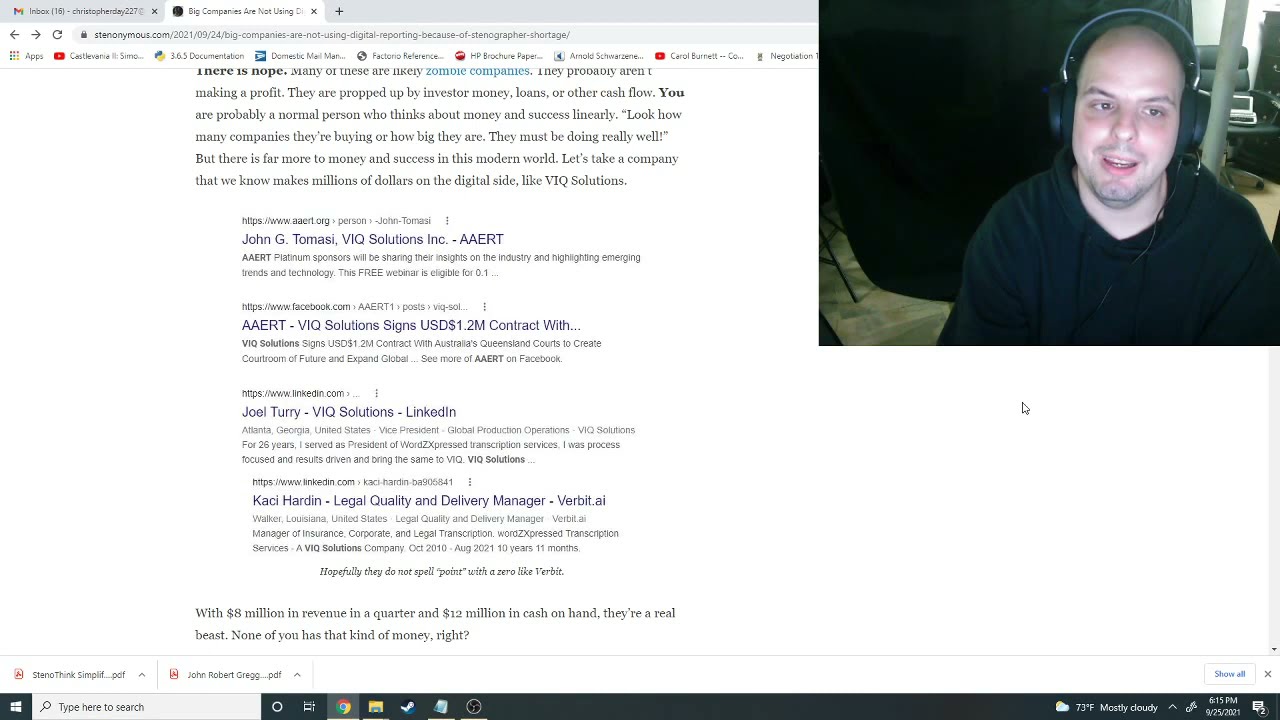The image size is (1280, 720).
Task: Select the Big Companies Are Not Using tab
Action: click(245, 11)
